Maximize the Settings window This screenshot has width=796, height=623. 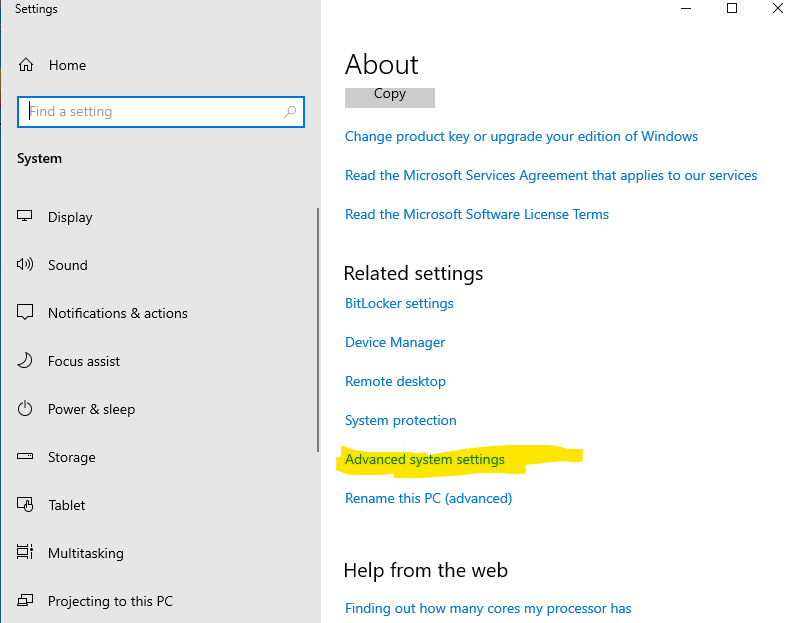(732, 9)
